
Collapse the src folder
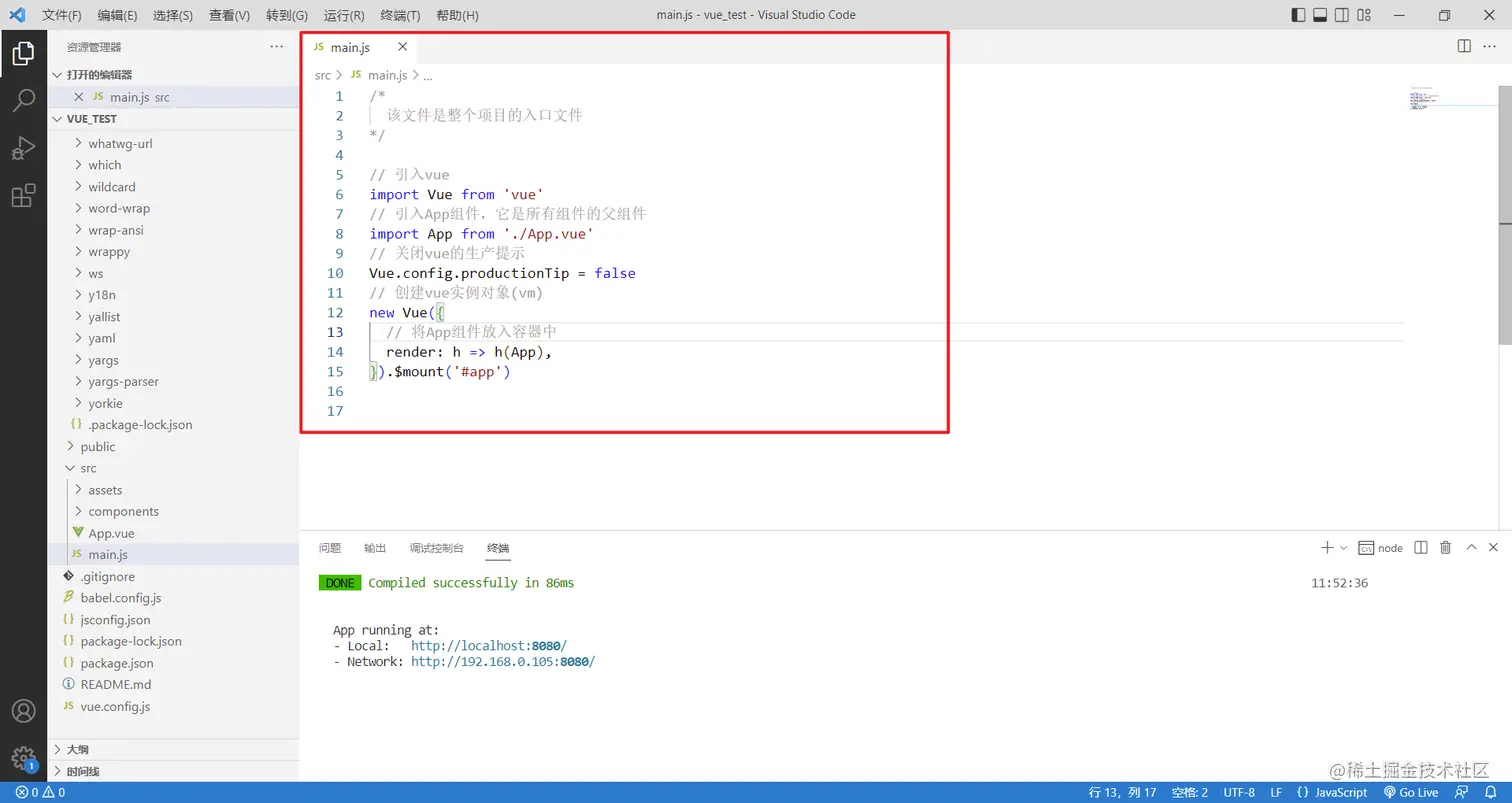click(x=174, y=468)
